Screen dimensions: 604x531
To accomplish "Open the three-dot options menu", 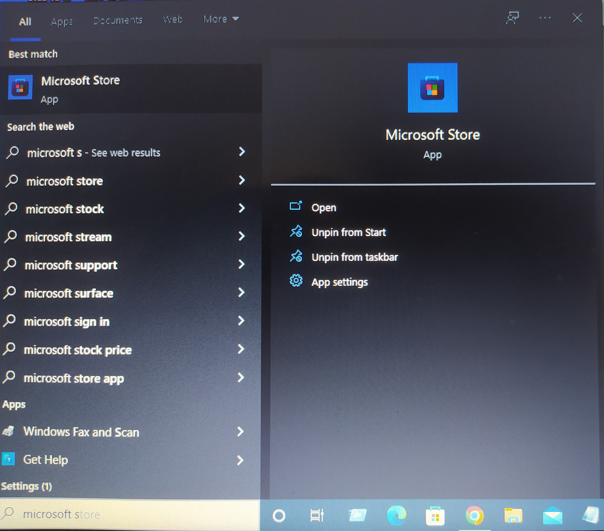I will coord(545,18).
